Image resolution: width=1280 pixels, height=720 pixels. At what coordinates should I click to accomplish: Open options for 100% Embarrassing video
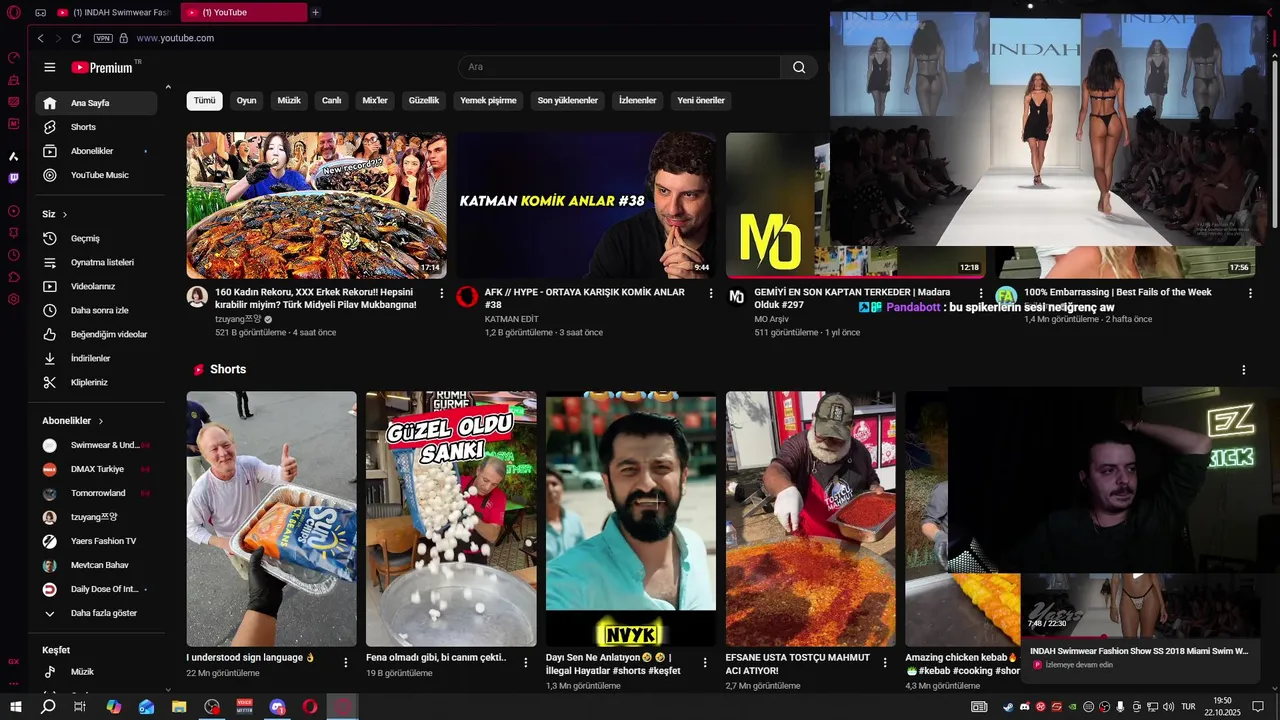point(1249,293)
